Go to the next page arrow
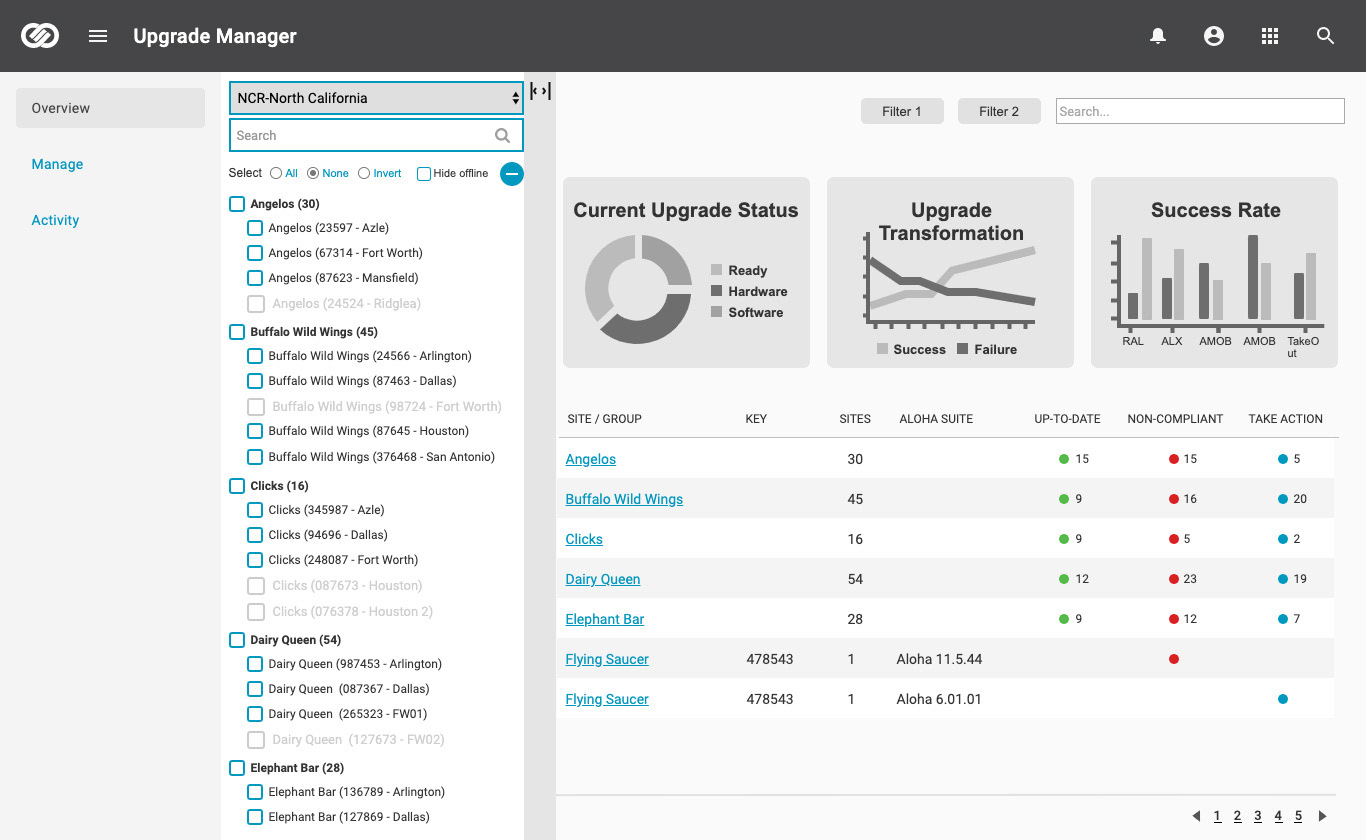 [x=1323, y=816]
